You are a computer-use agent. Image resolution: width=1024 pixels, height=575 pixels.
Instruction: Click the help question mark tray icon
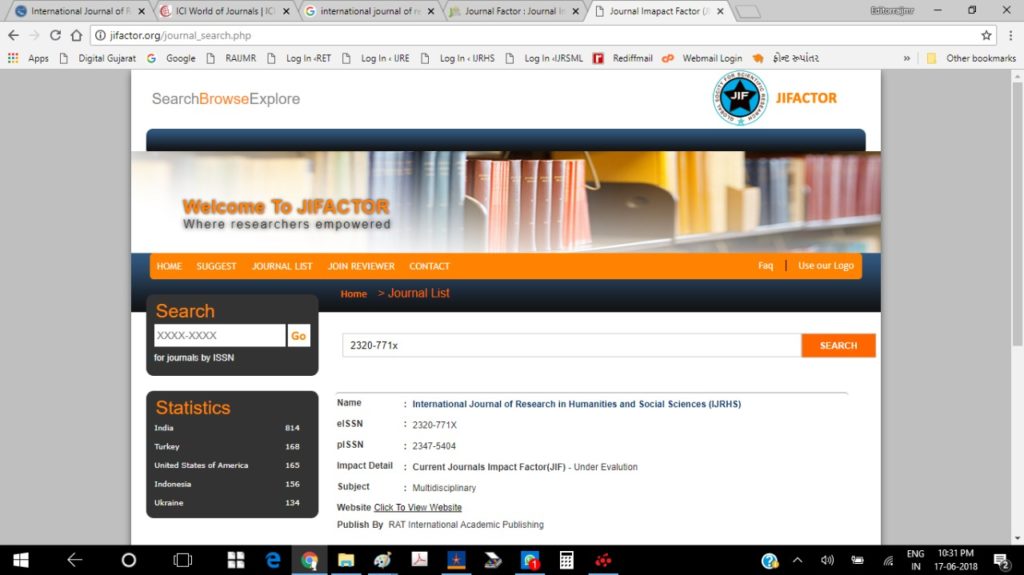point(770,560)
